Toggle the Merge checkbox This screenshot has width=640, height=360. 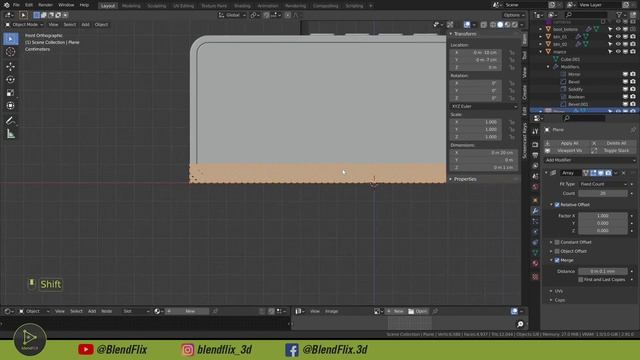(557, 260)
